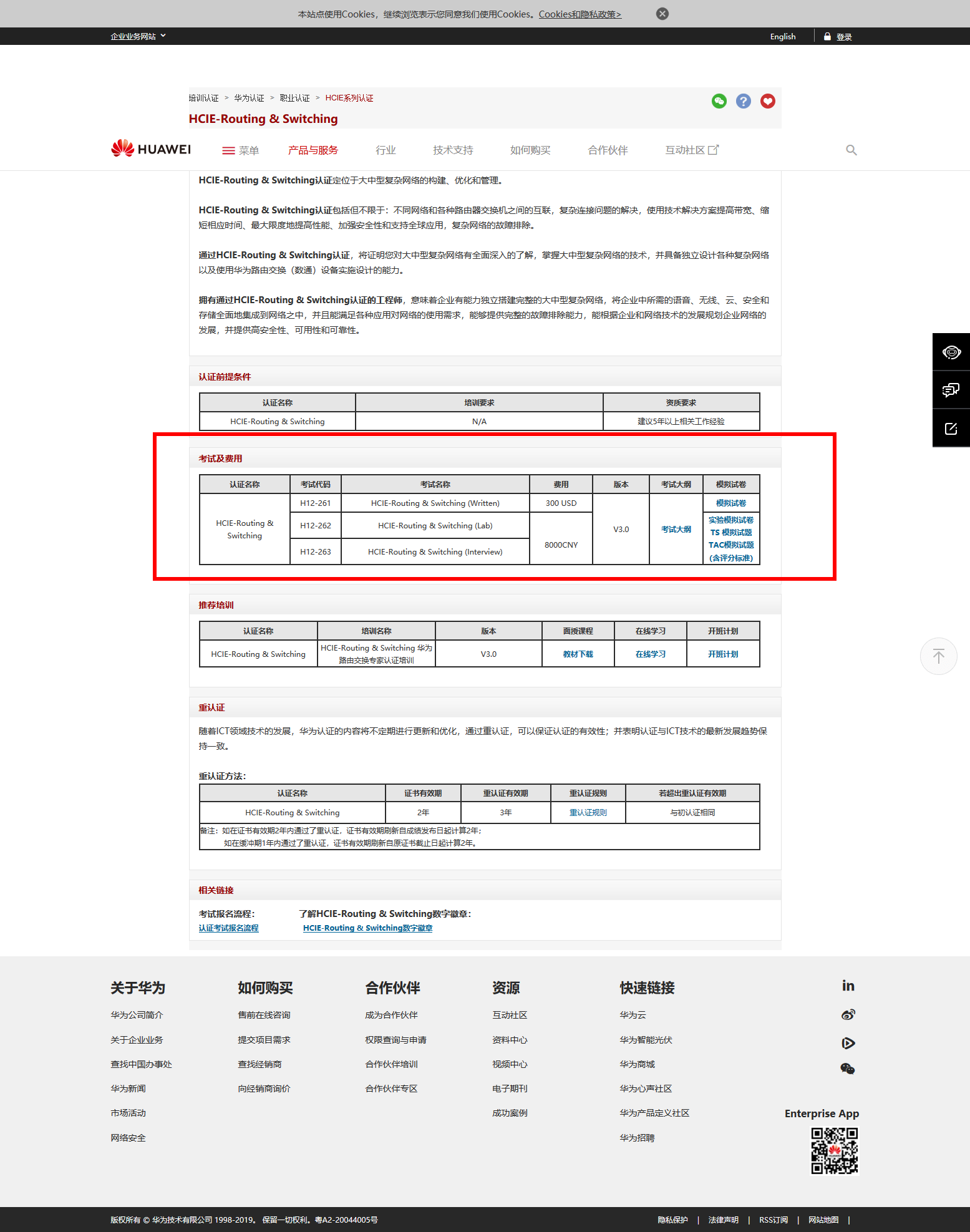Open 法律声明 link in bottom bar
Screen dimensions: 970x1232
[724, 1220]
